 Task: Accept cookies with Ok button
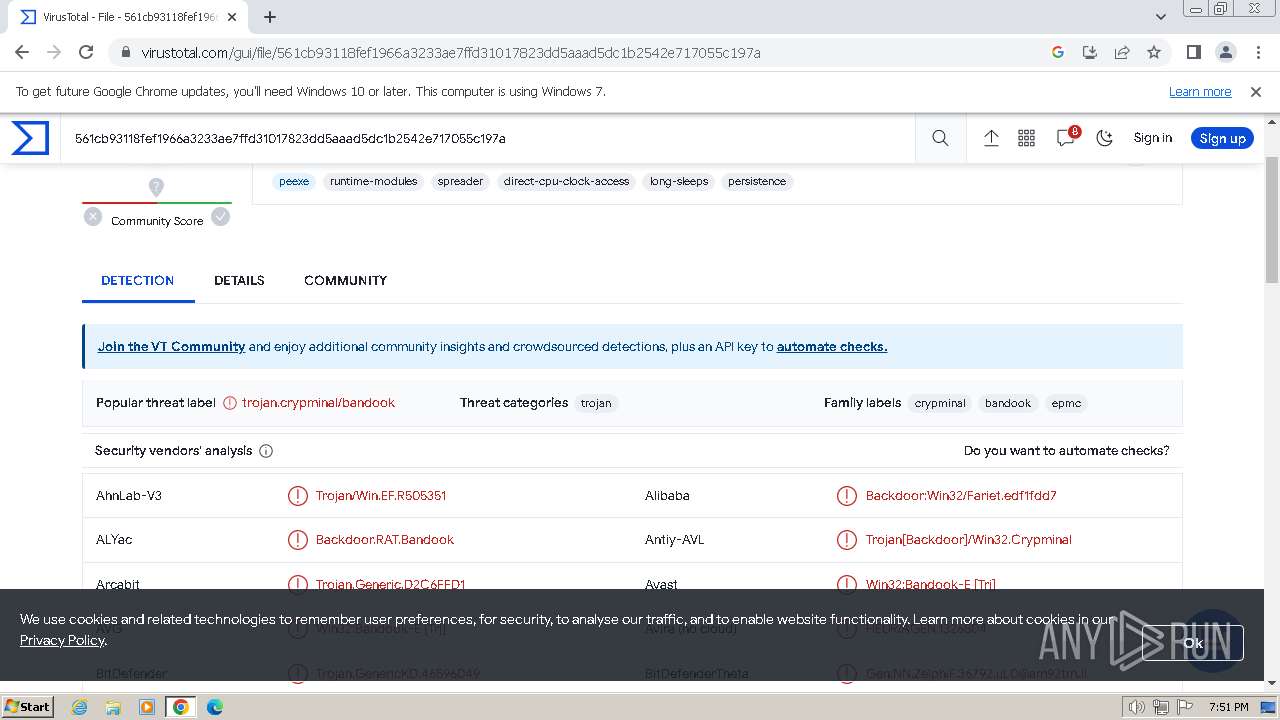coord(1192,643)
